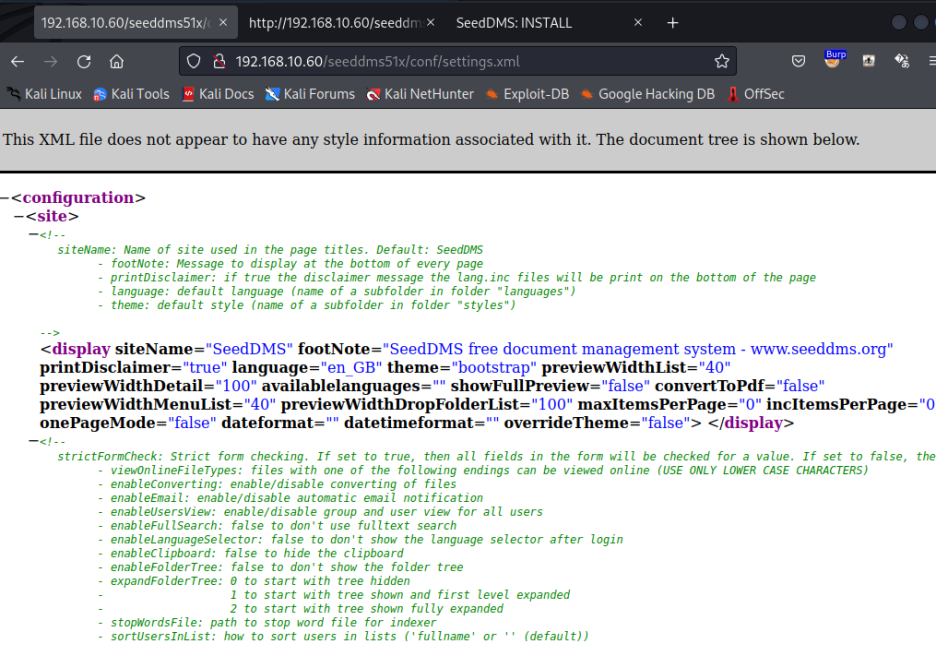The height and width of the screenshot is (656, 936).
Task: Open the Pocket save icon
Action: (798, 61)
